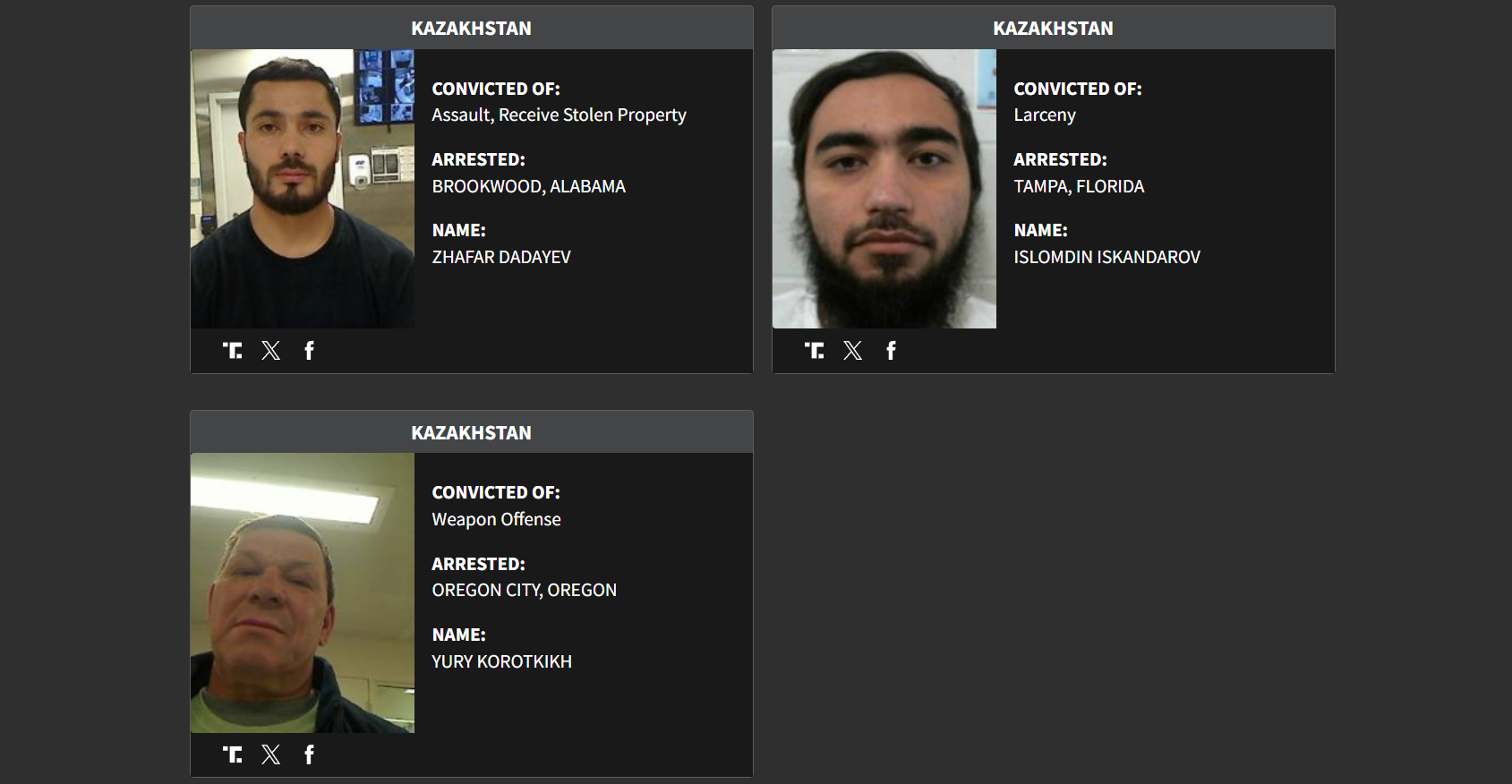Viewport: 1512px width, 784px height.
Task: Click the TAMPA, FLORIDA arrest location
Action: (1079, 187)
